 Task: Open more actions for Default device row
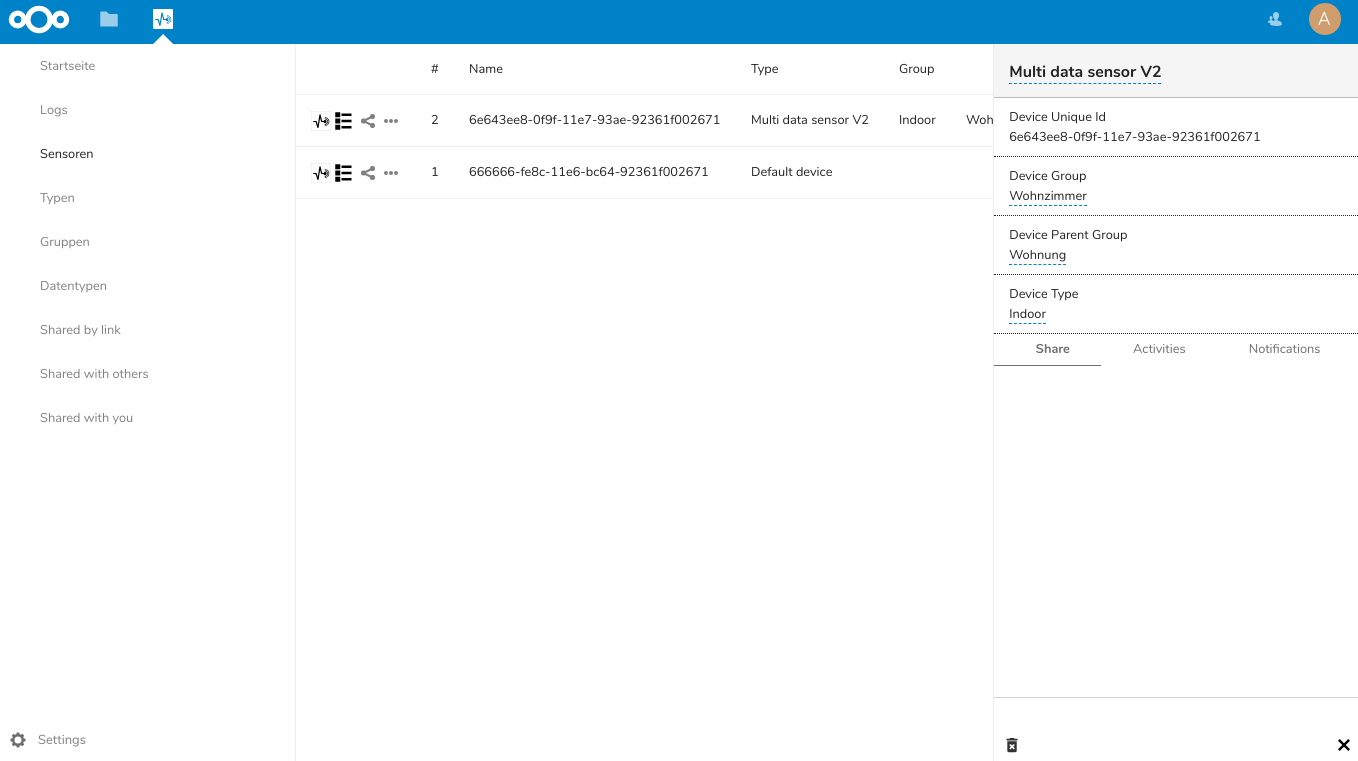coord(391,172)
